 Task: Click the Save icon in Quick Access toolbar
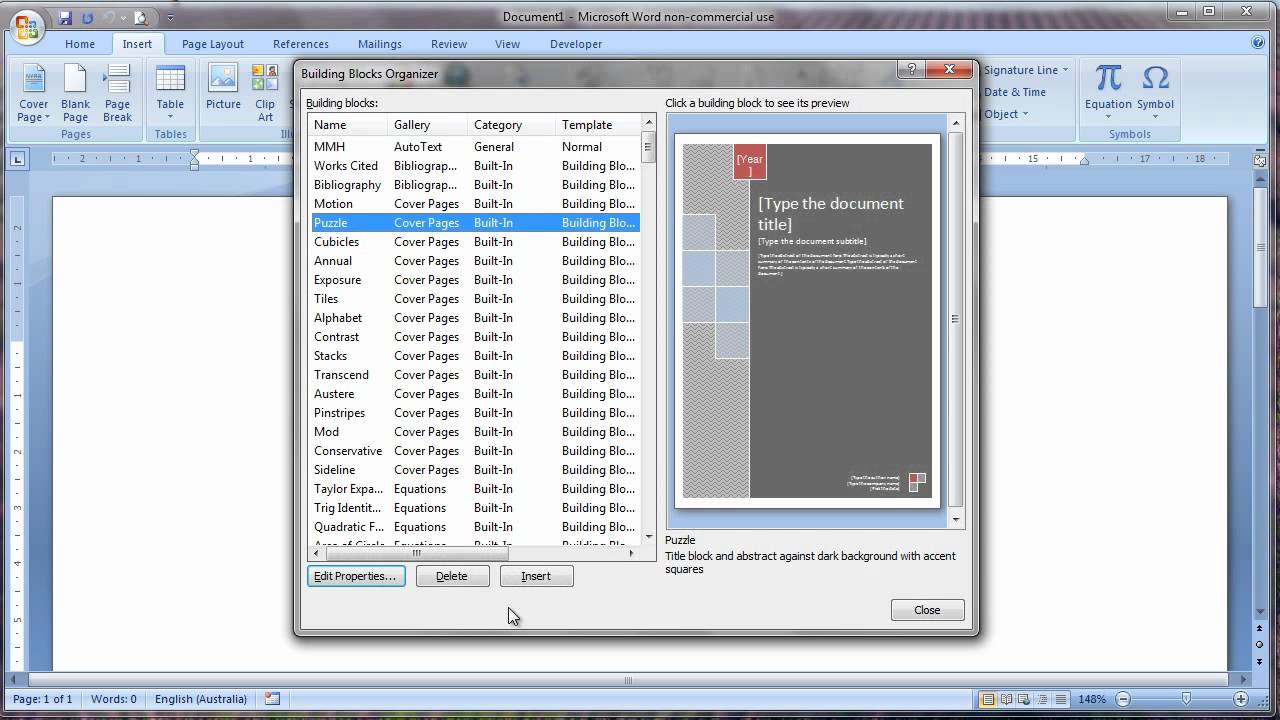65,17
